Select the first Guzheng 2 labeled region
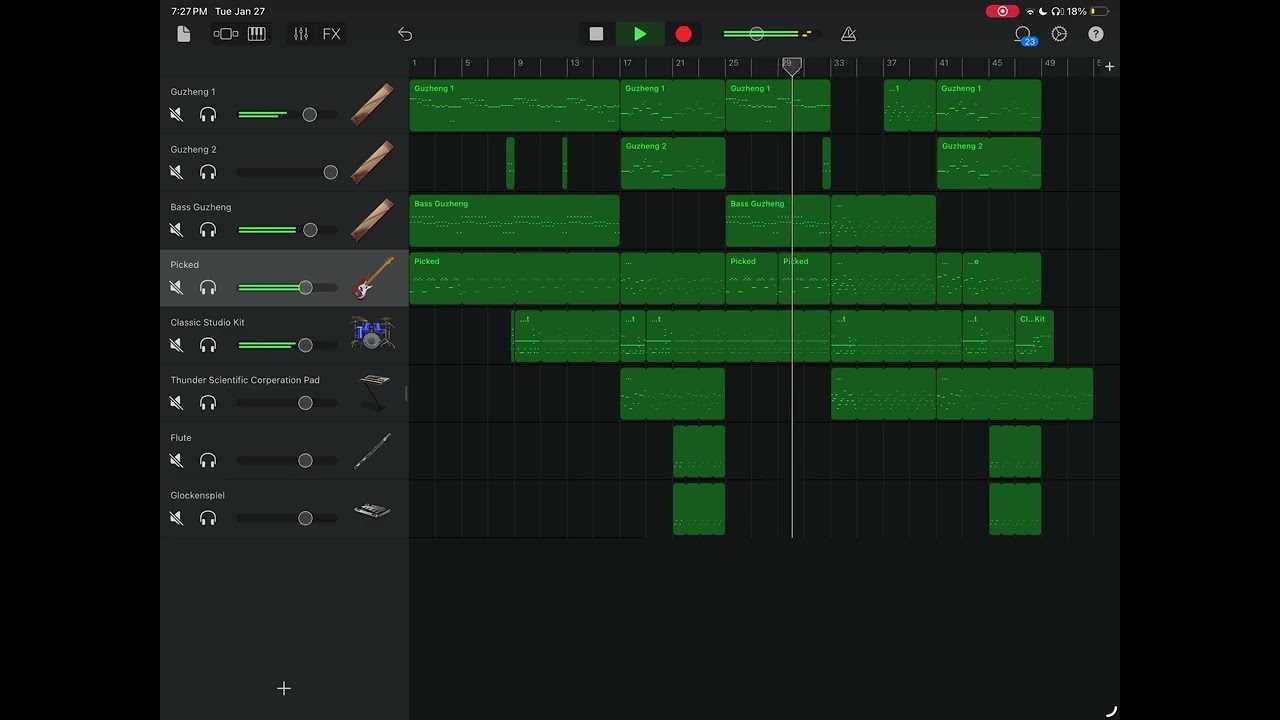The image size is (1280, 720). tap(673, 163)
